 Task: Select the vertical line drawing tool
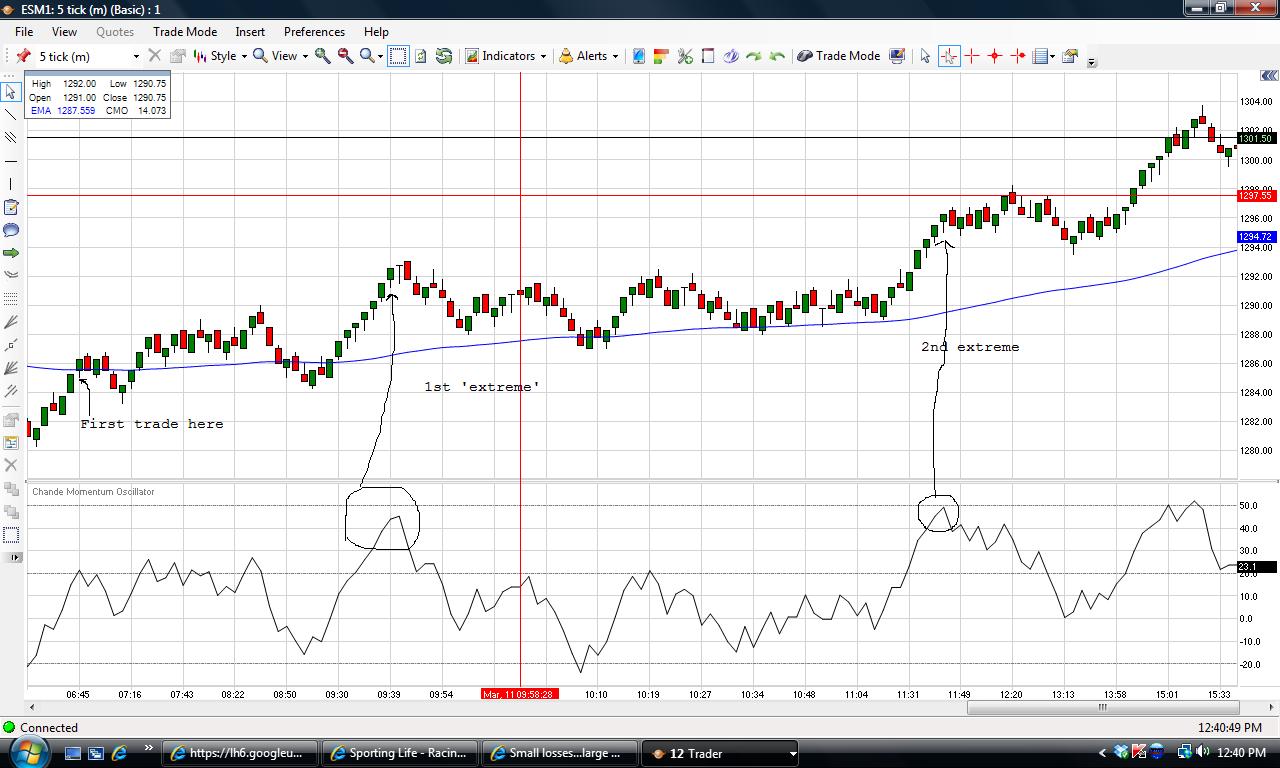[x=11, y=184]
